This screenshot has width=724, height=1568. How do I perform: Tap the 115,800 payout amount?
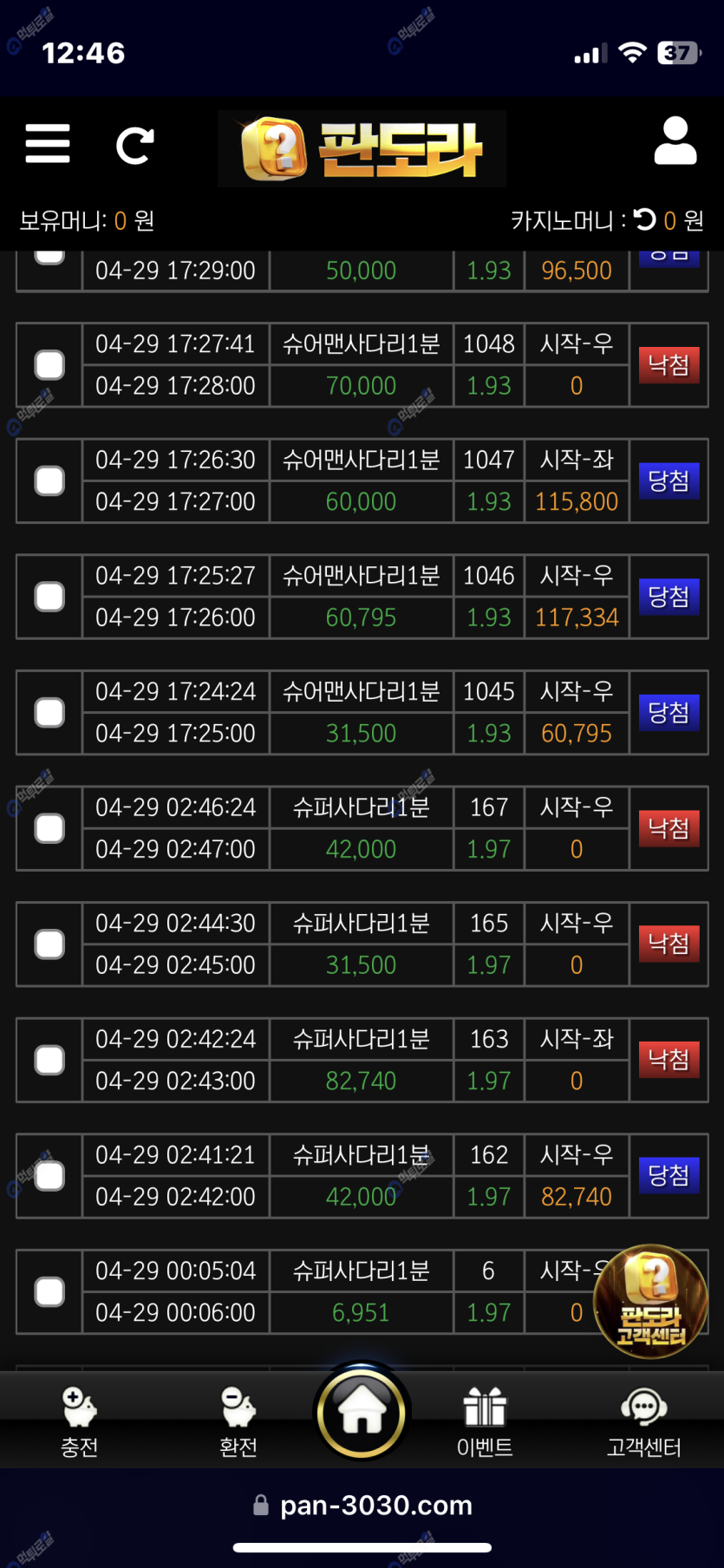(577, 502)
